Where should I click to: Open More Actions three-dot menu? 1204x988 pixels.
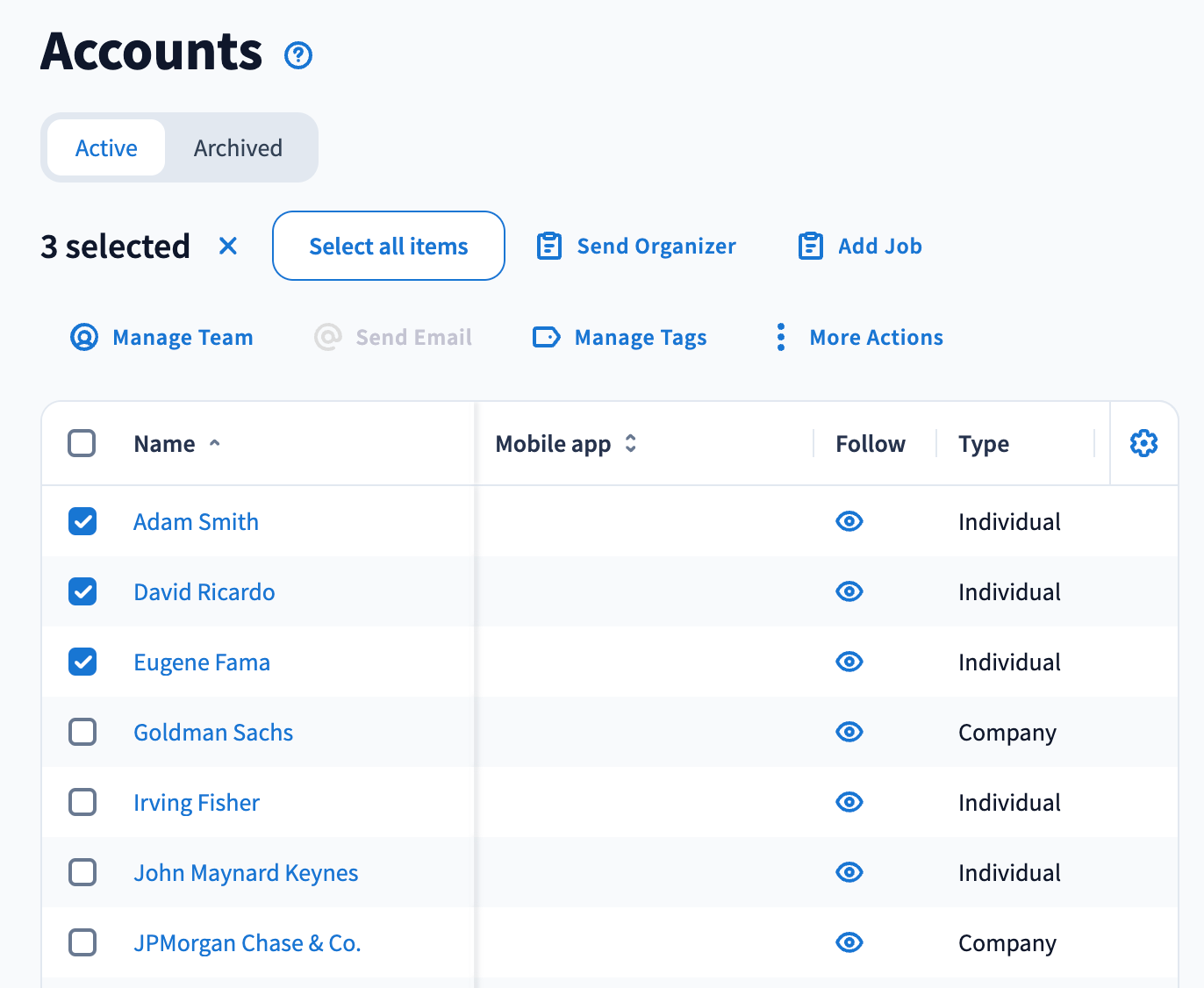click(x=781, y=338)
